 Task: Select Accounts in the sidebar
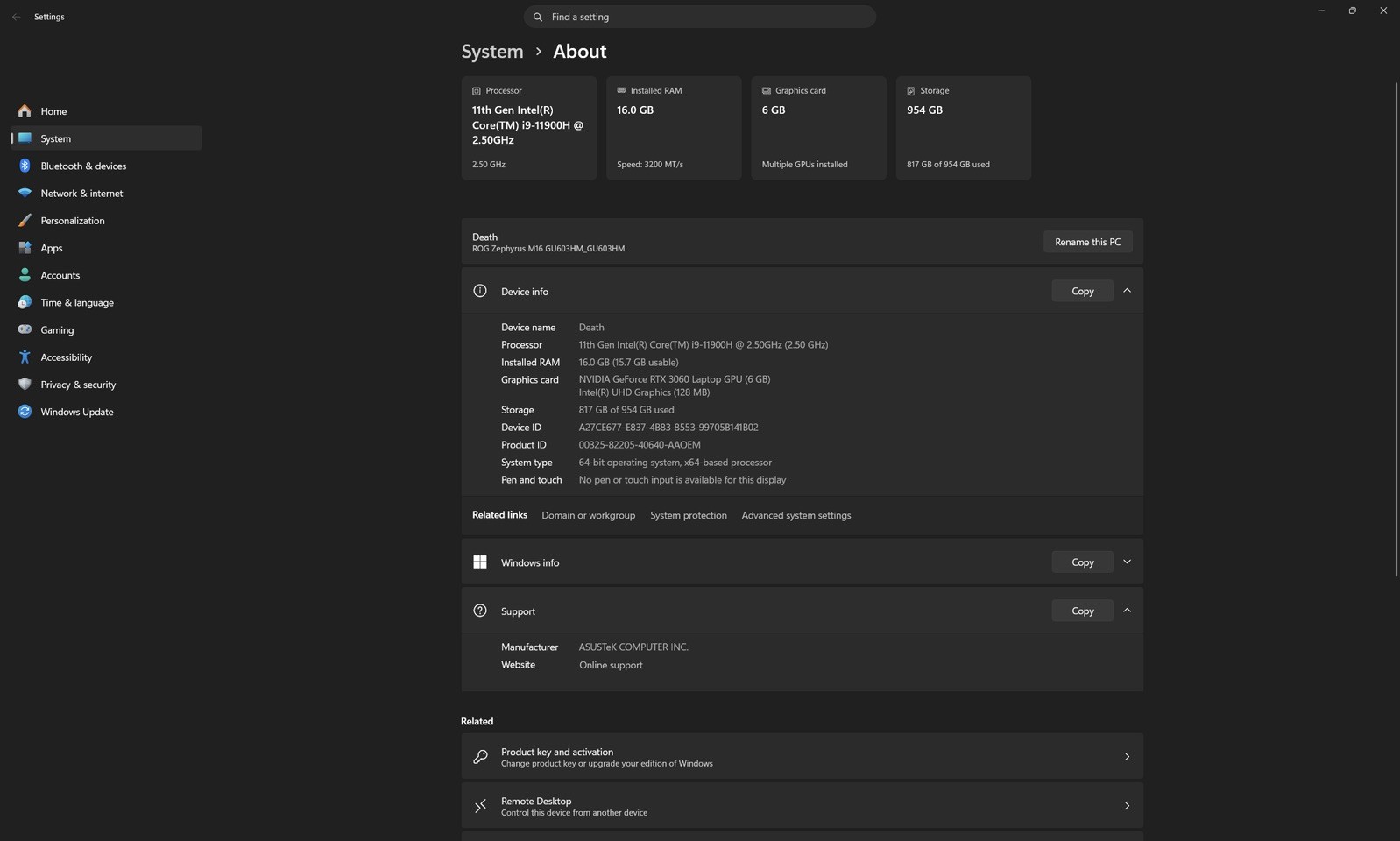pyautogui.click(x=106, y=275)
